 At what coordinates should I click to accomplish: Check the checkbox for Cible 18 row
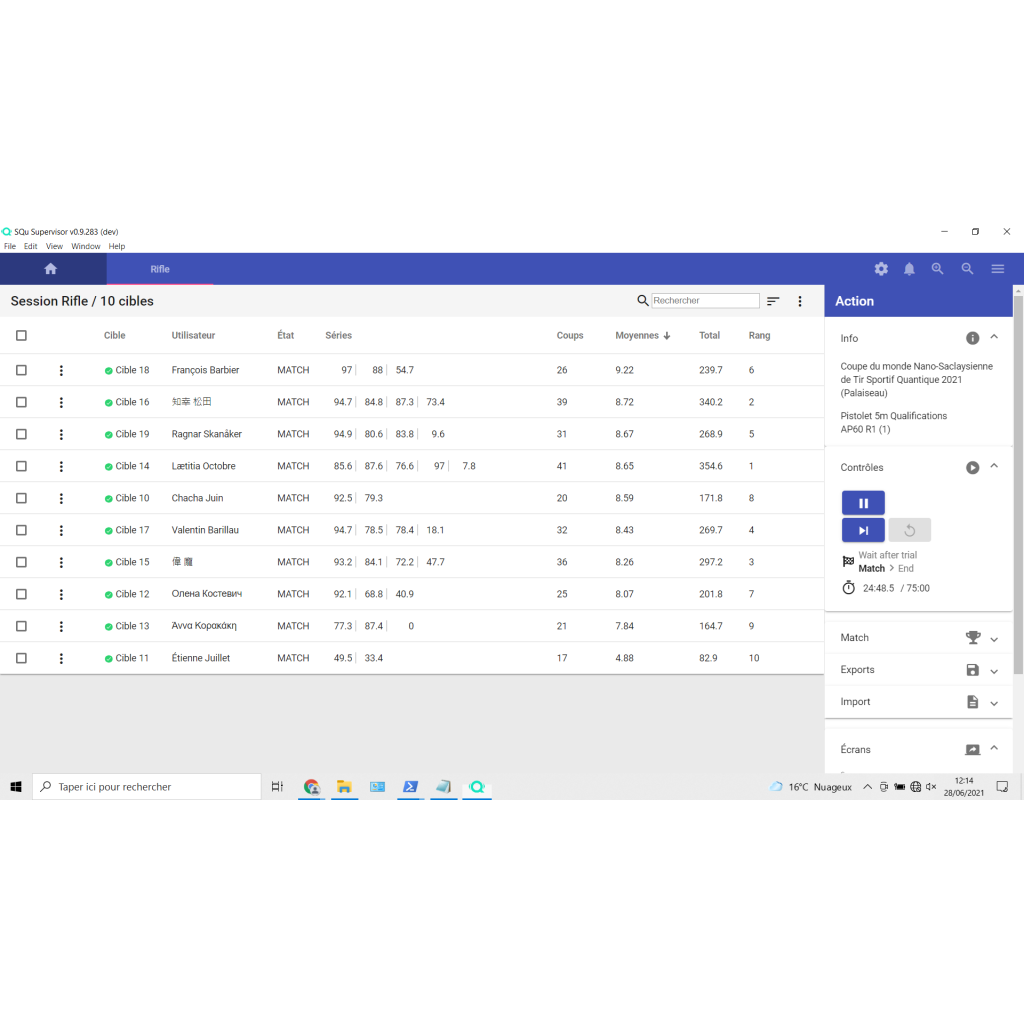pos(21,369)
